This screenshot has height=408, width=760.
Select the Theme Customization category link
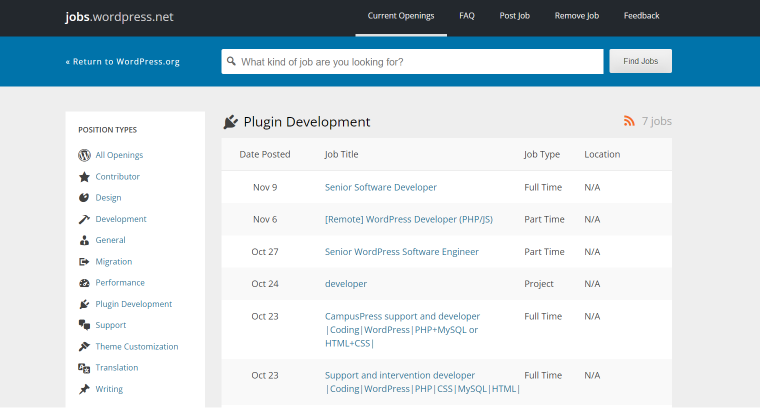[x=137, y=346]
